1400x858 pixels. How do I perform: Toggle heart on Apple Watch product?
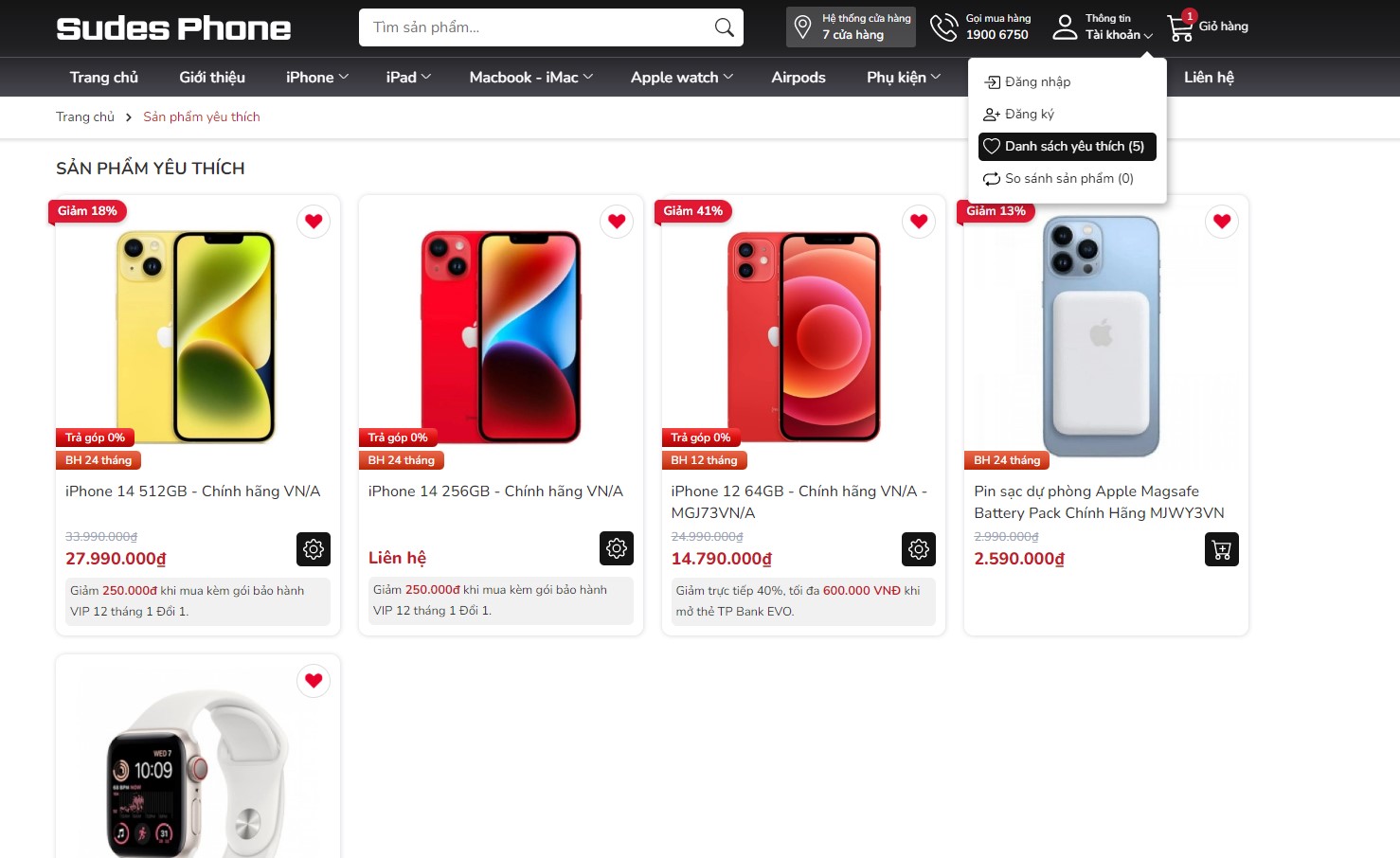point(314,681)
